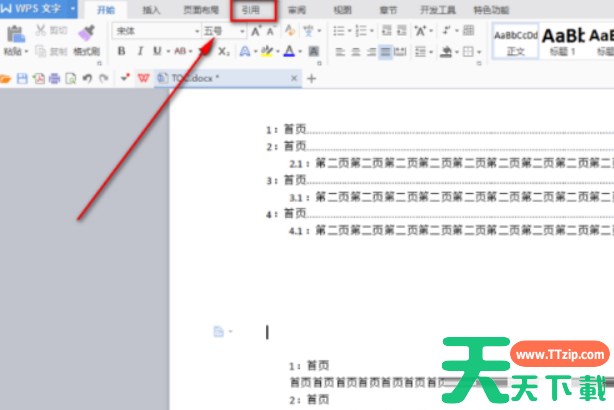Click the Print icon
The width and height of the screenshot is (614, 410).
tap(54, 79)
